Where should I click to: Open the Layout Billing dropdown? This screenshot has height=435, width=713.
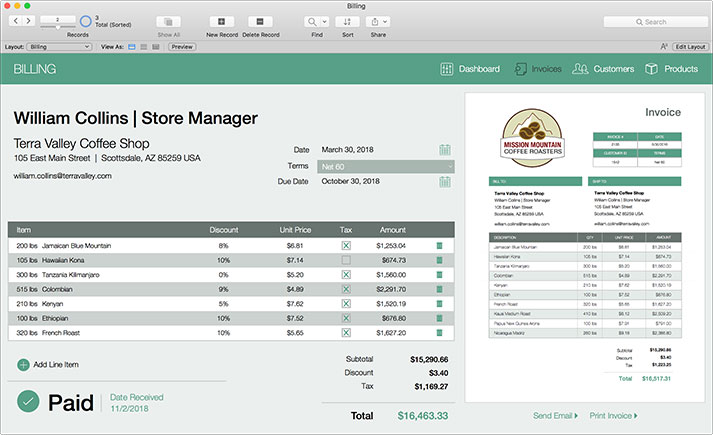coord(60,47)
